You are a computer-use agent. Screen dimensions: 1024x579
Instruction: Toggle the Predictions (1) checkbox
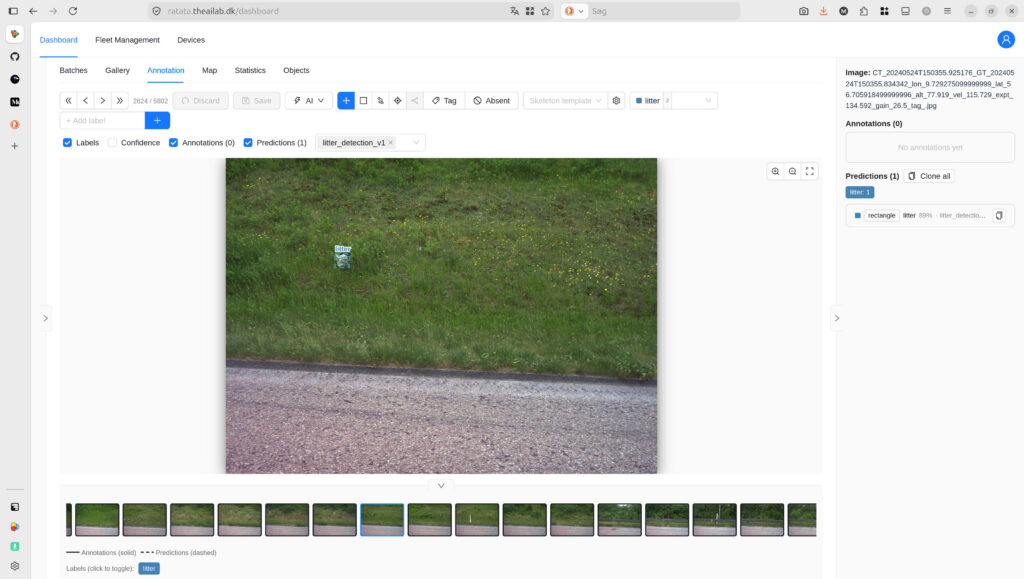click(x=248, y=142)
